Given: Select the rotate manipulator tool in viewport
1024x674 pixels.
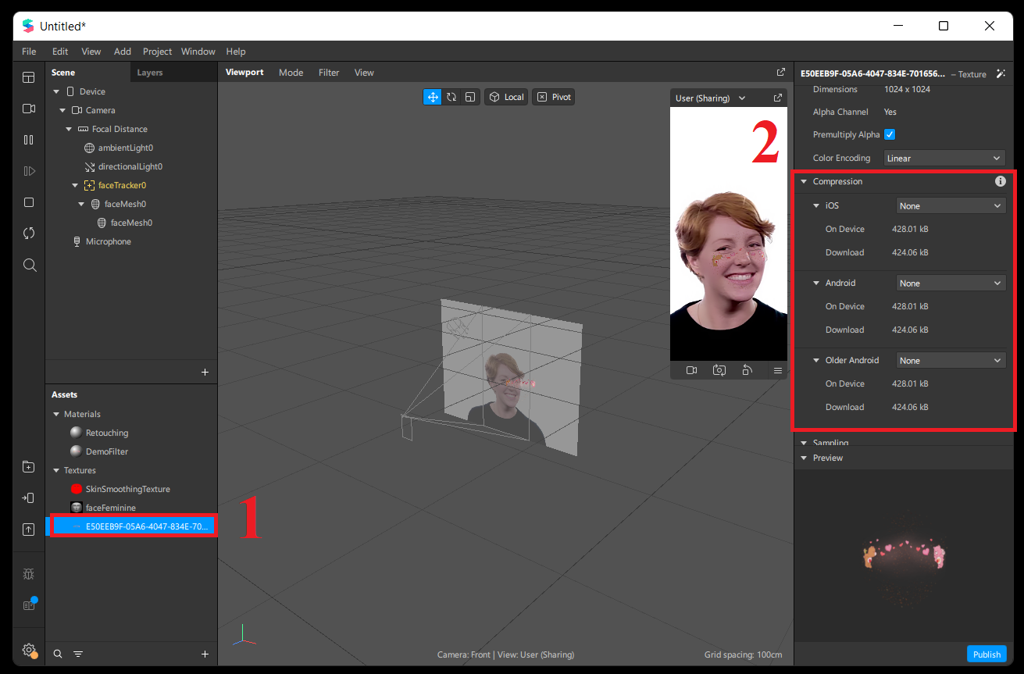Looking at the screenshot, I should (x=451, y=97).
